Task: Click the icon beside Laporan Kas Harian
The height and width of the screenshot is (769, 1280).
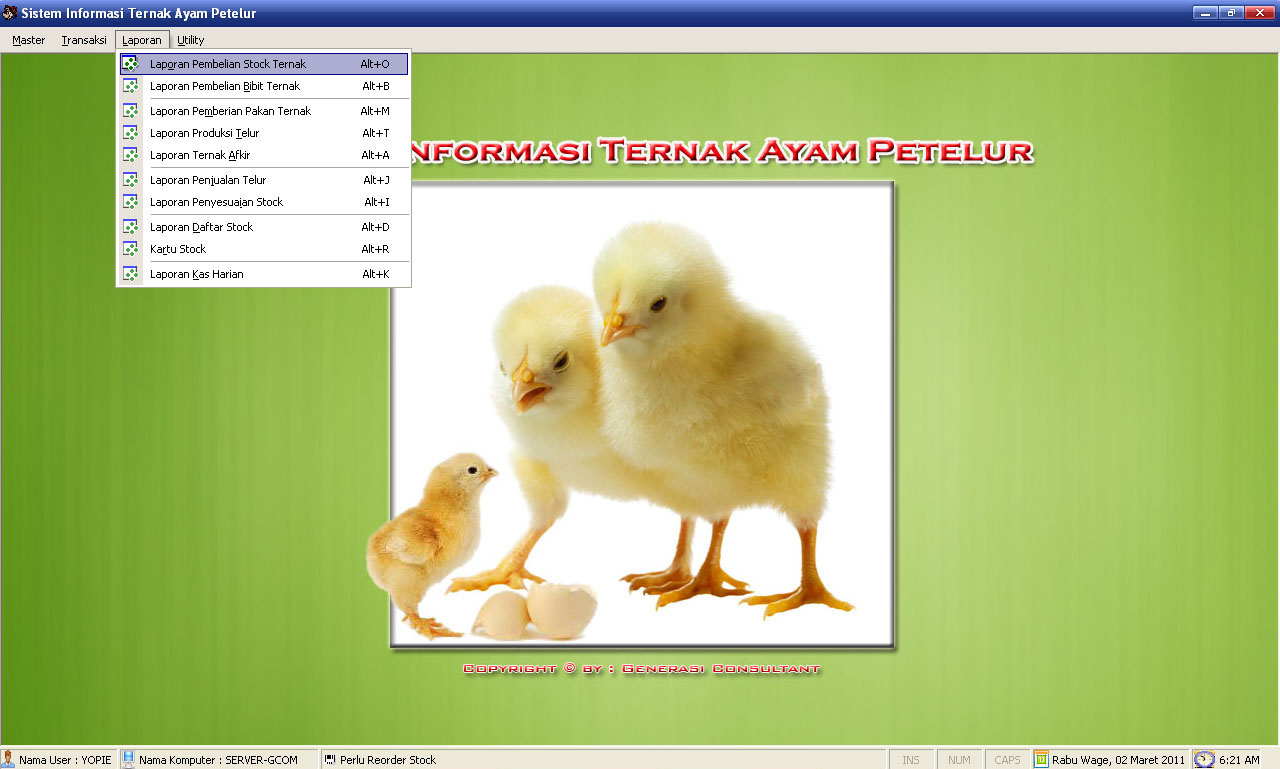Action: point(130,274)
